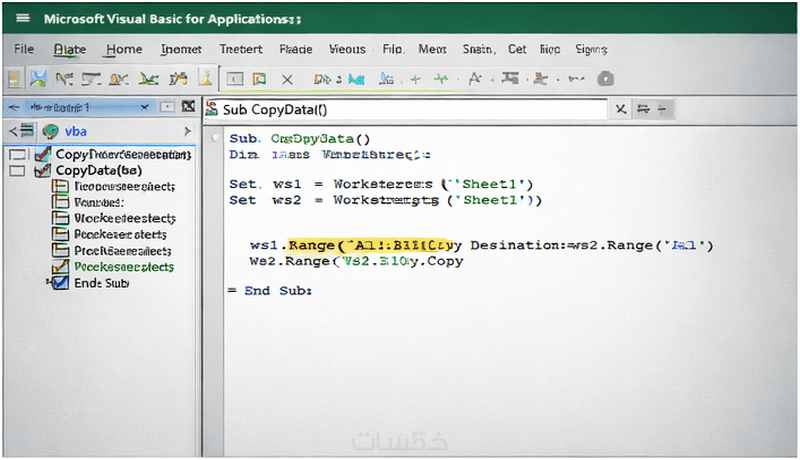This screenshot has width=800, height=460.
Task: Open the Tretiert menu
Action: pos(241,49)
